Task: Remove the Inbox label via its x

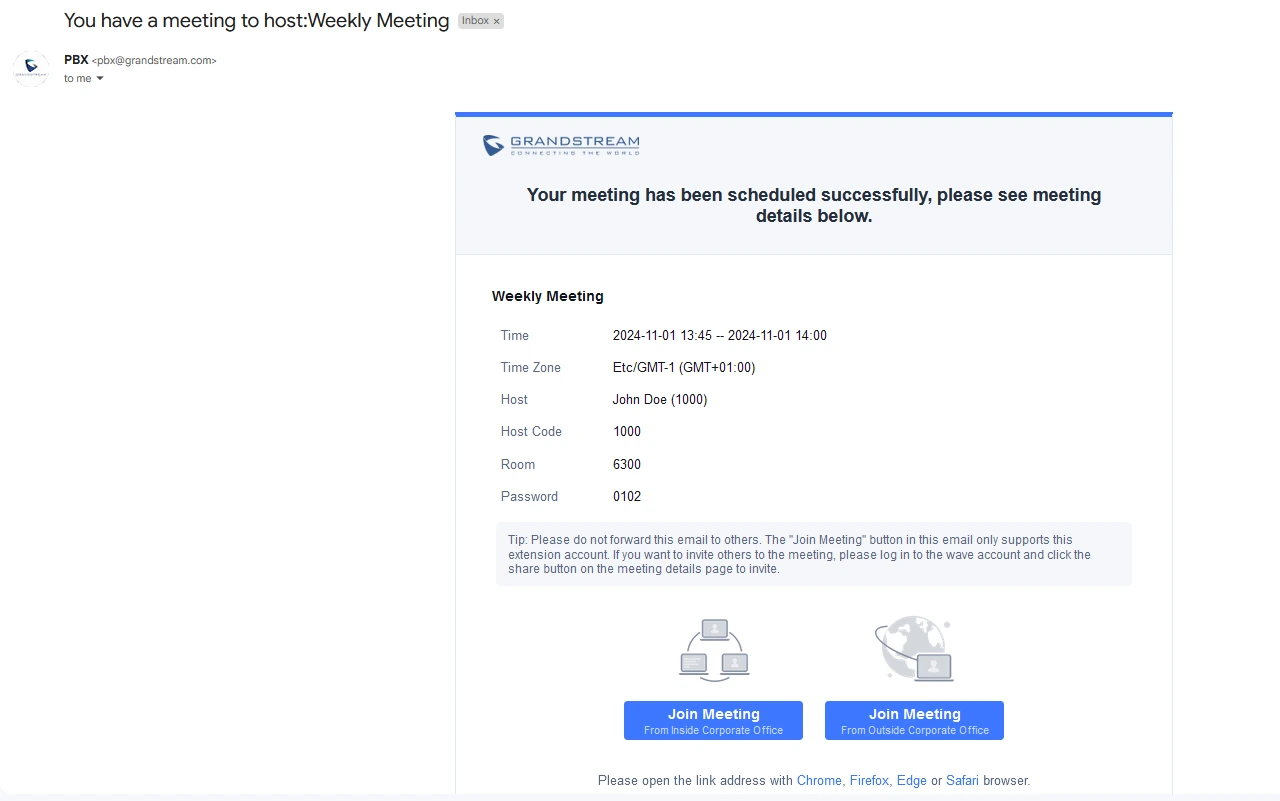Action: (497, 21)
